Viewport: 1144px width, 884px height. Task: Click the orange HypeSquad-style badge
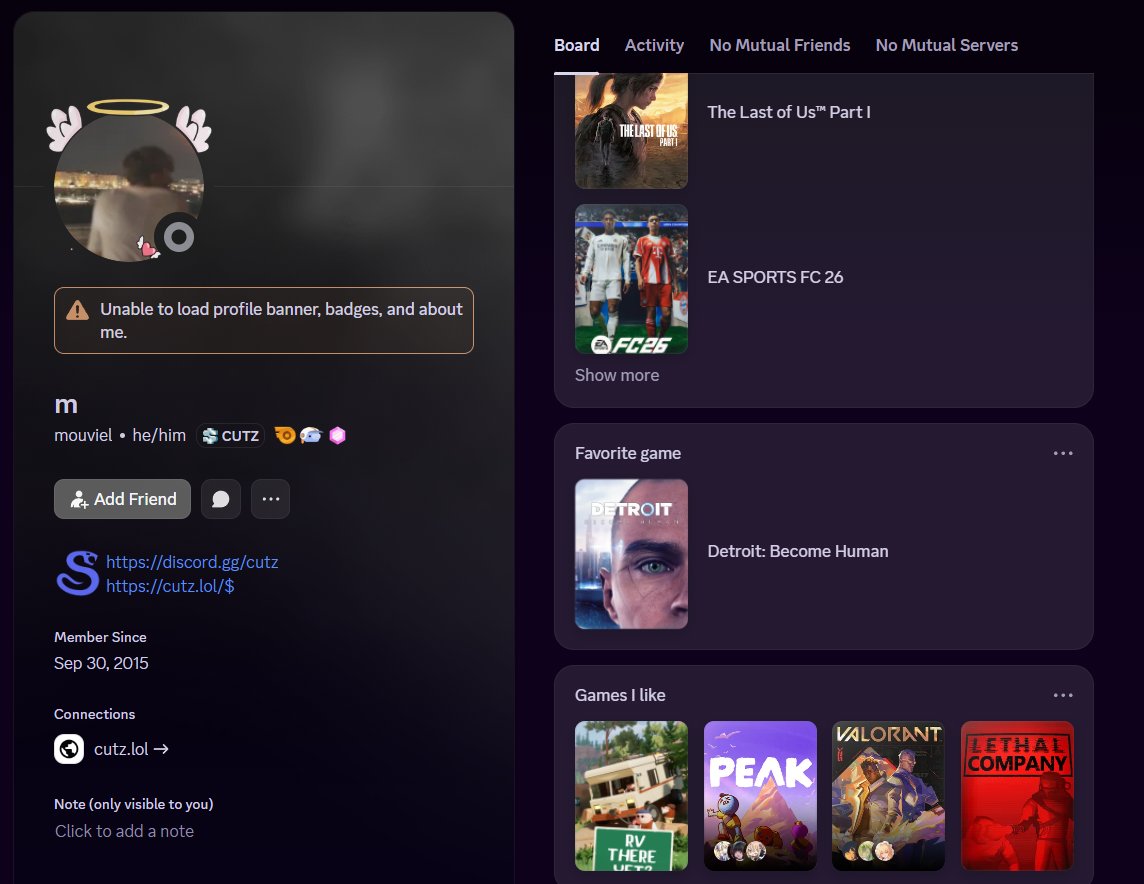tap(285, 435)
